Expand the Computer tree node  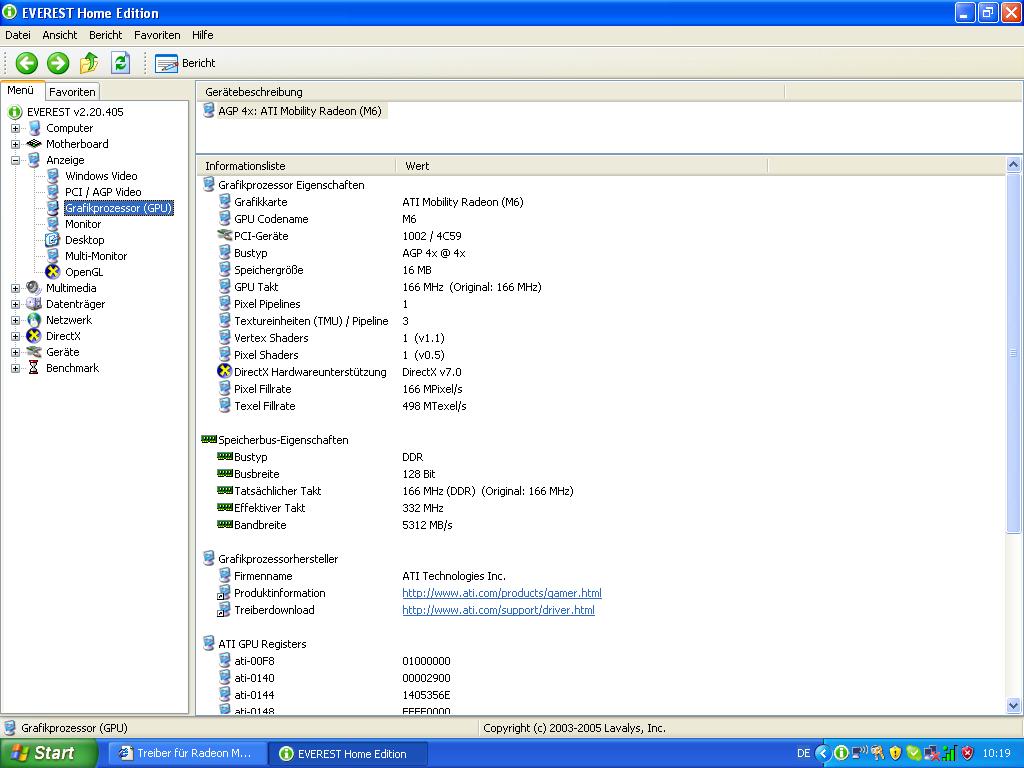click(15, 129)
